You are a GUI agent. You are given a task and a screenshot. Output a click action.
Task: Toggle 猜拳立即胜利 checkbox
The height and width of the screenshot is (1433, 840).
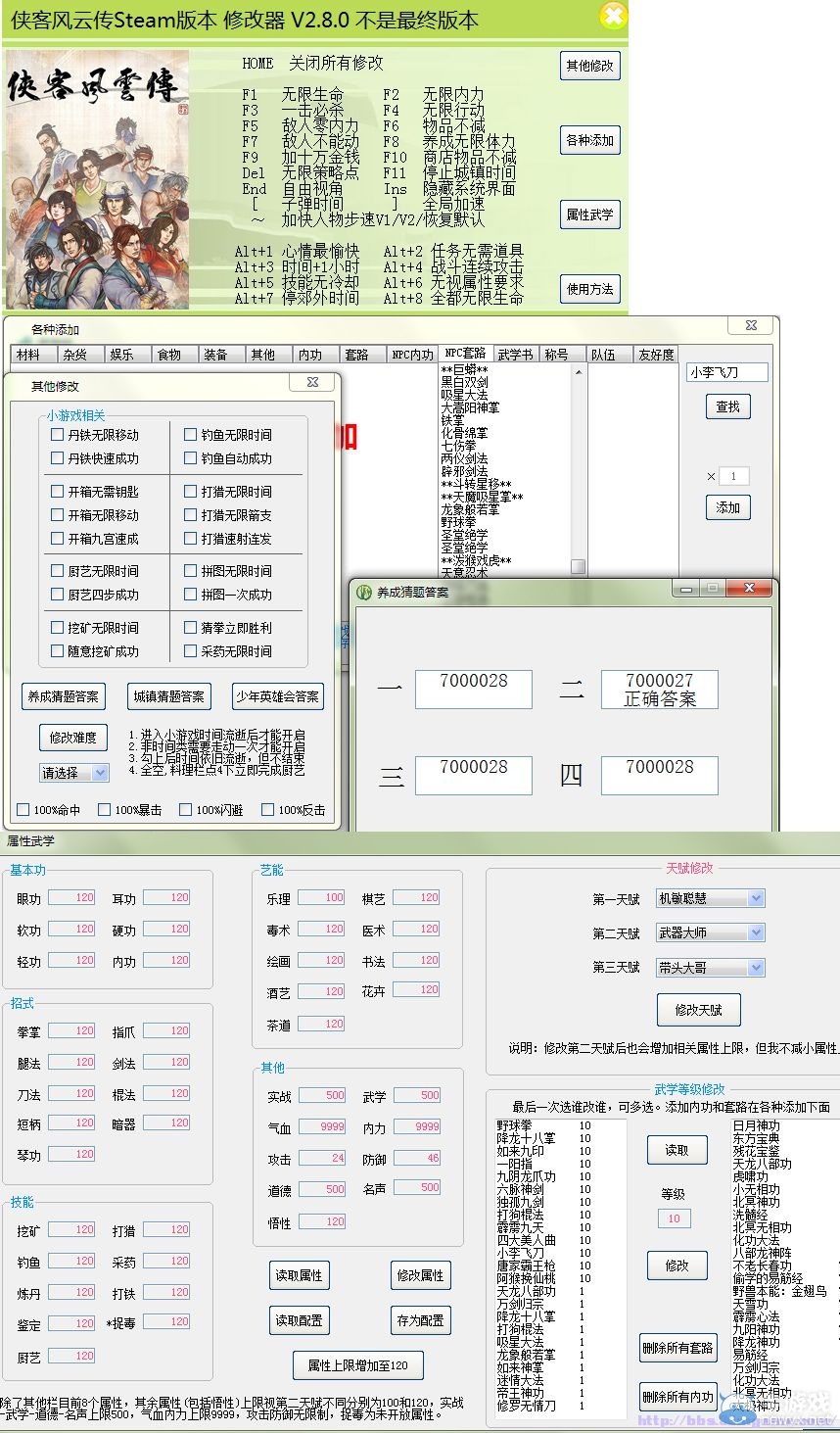228,628
